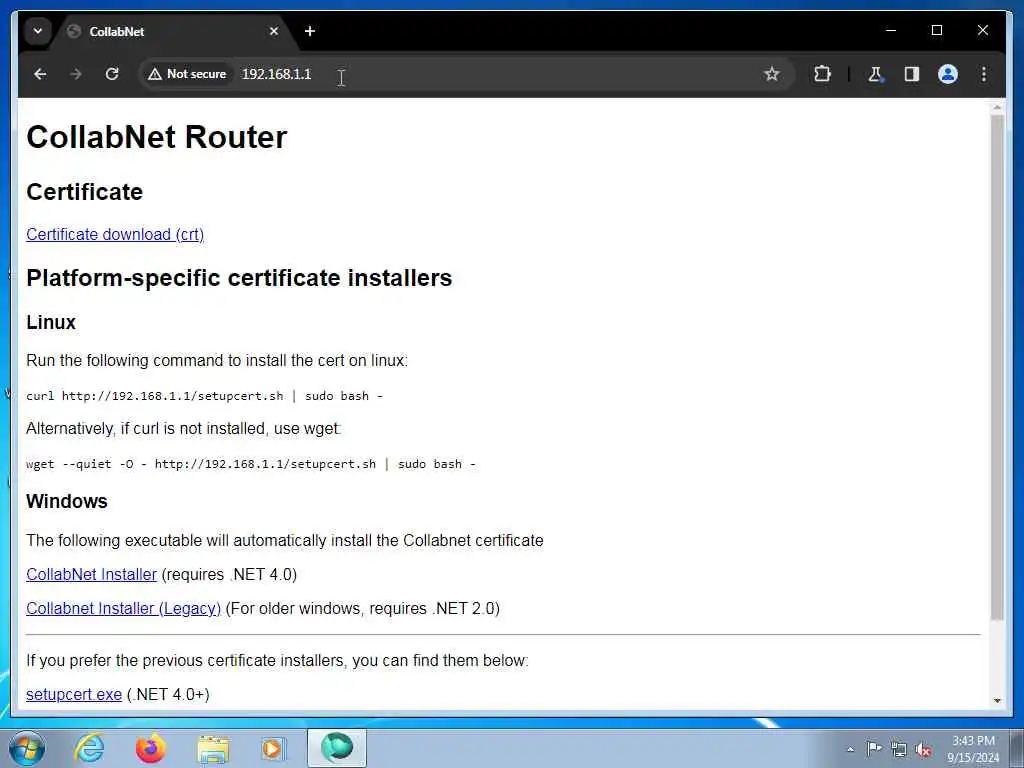Maximize the browser window
1024x768 pixels.
coord(936,31)
